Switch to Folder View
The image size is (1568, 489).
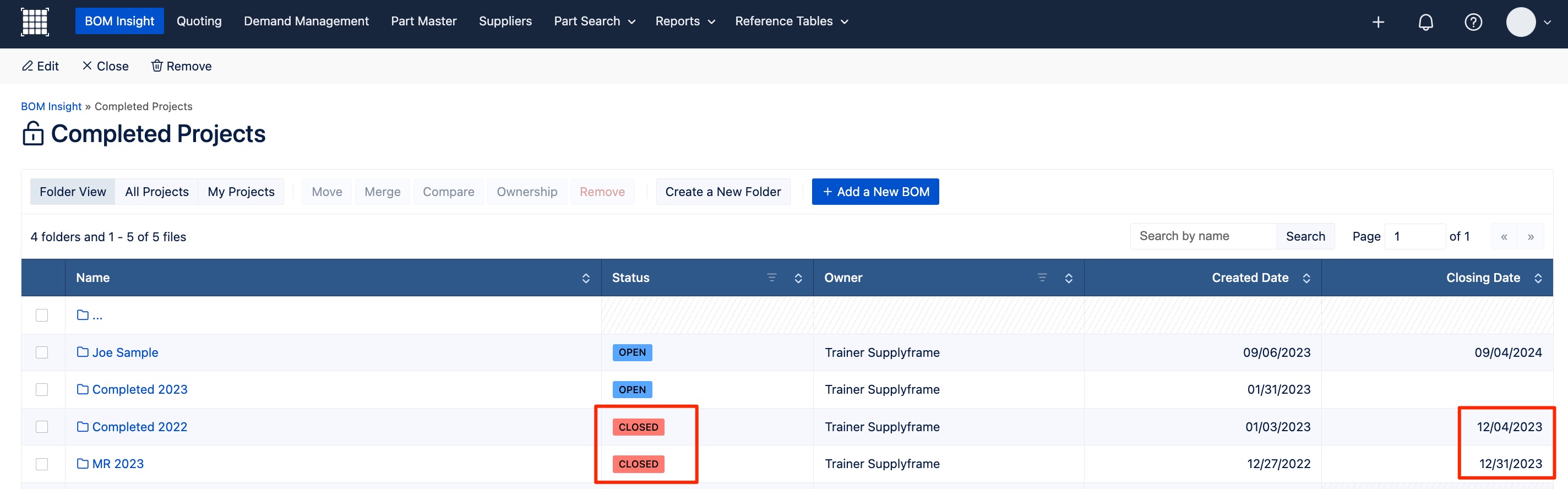pos(73,192)
